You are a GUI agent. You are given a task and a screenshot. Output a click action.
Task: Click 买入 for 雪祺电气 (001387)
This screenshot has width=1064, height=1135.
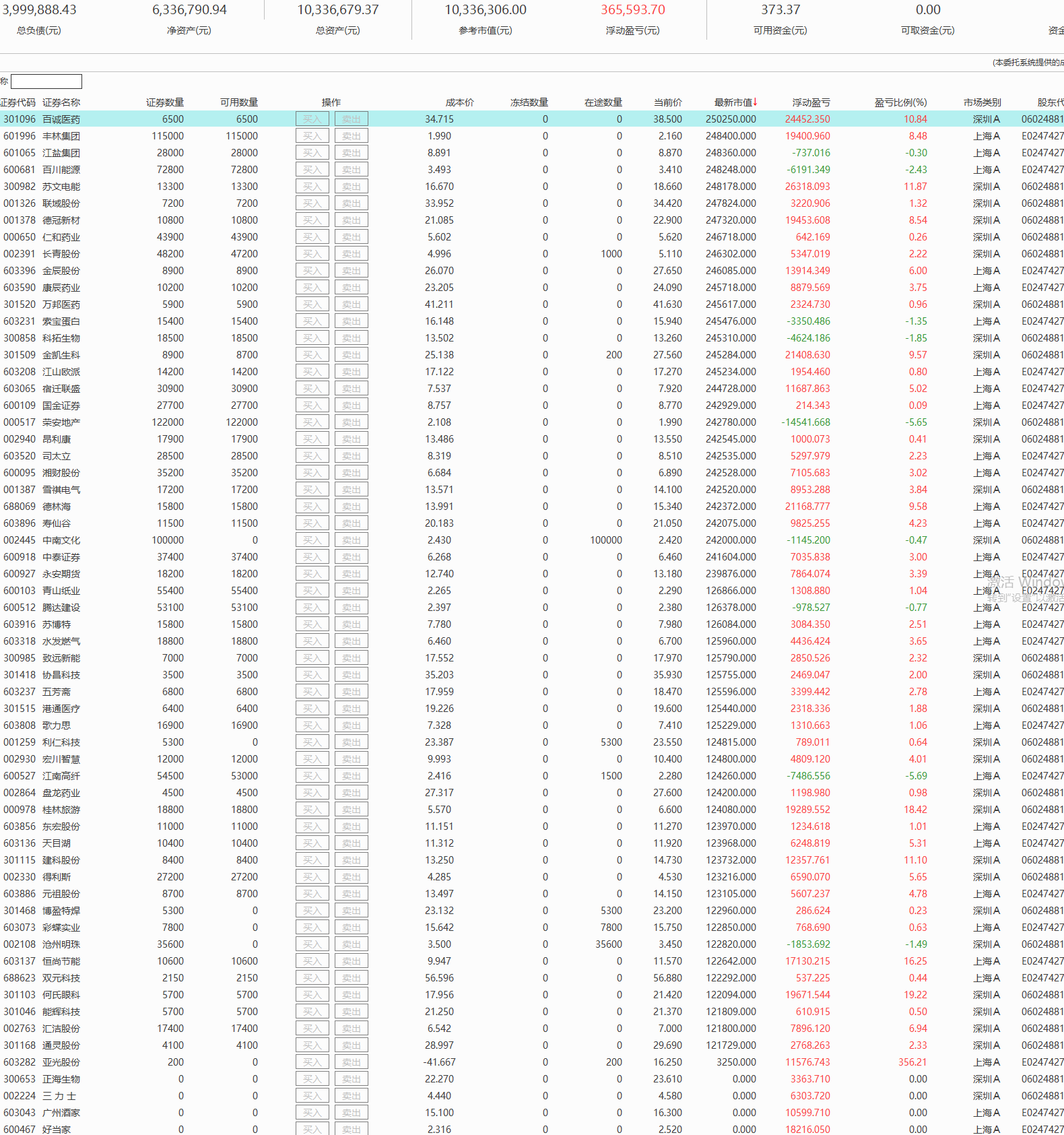[x=312, y=490]
